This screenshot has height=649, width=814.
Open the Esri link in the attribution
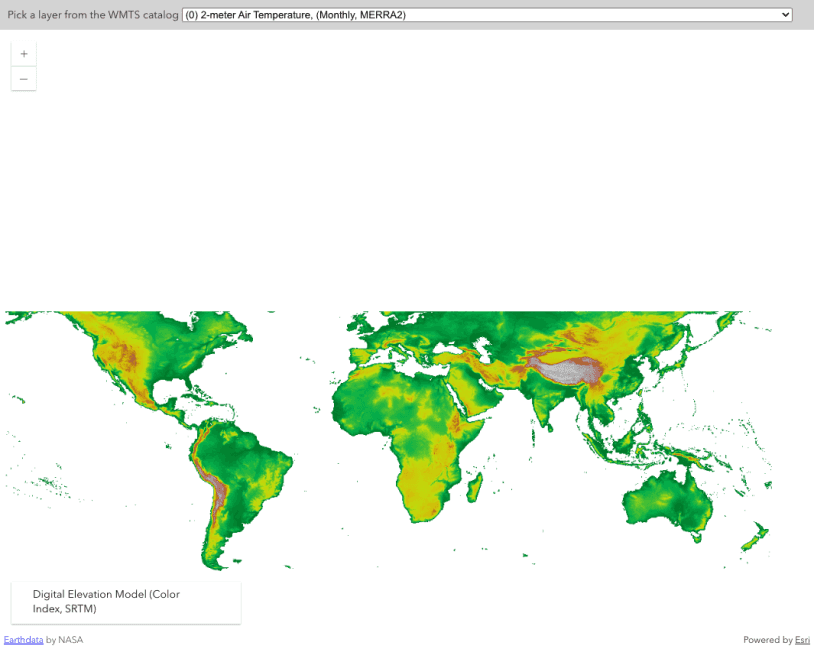[802, 640]
